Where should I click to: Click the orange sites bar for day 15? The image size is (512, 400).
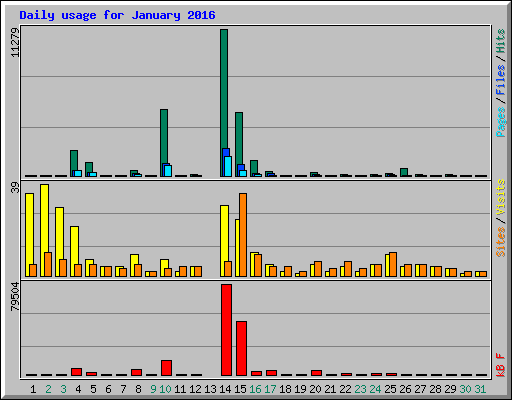pos(243,235)
